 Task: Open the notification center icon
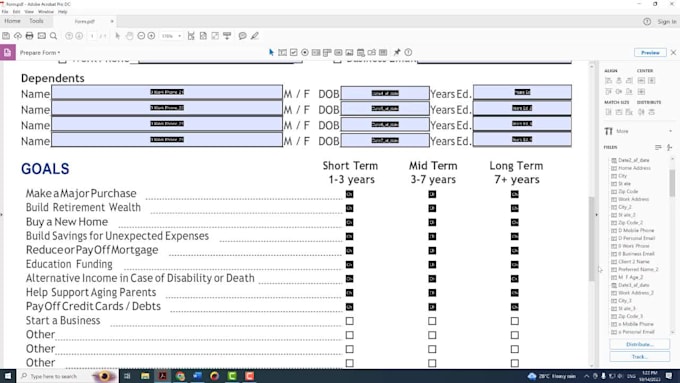coord(669,376)
